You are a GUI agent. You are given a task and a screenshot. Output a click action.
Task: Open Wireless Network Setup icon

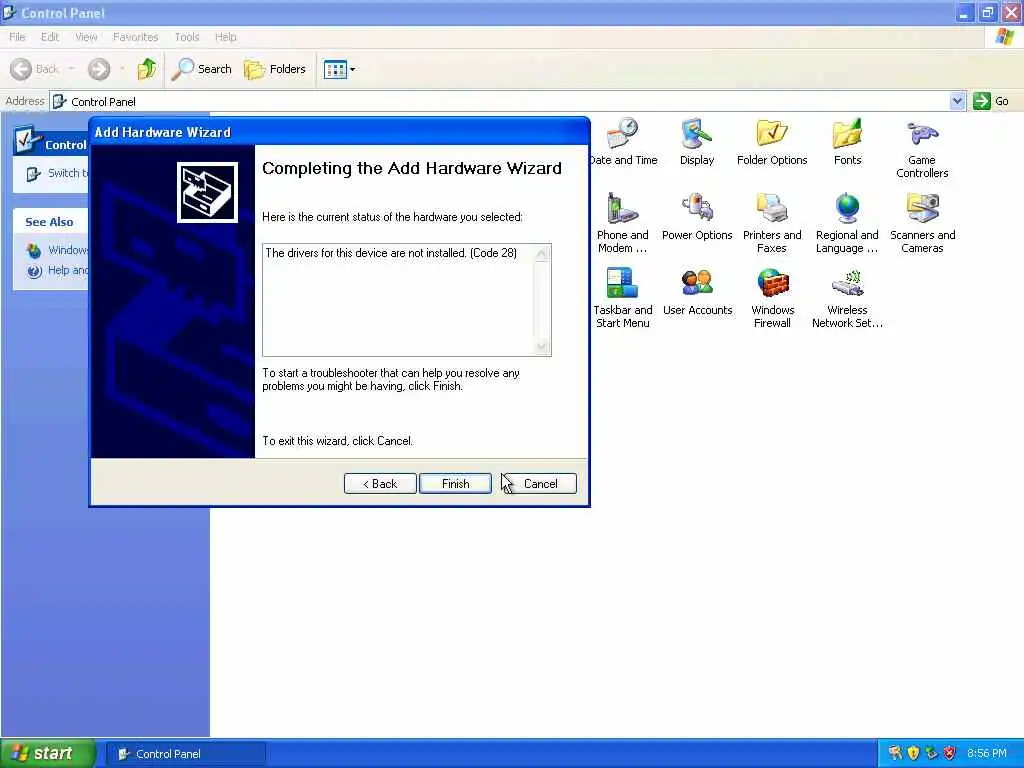point(847,298)
